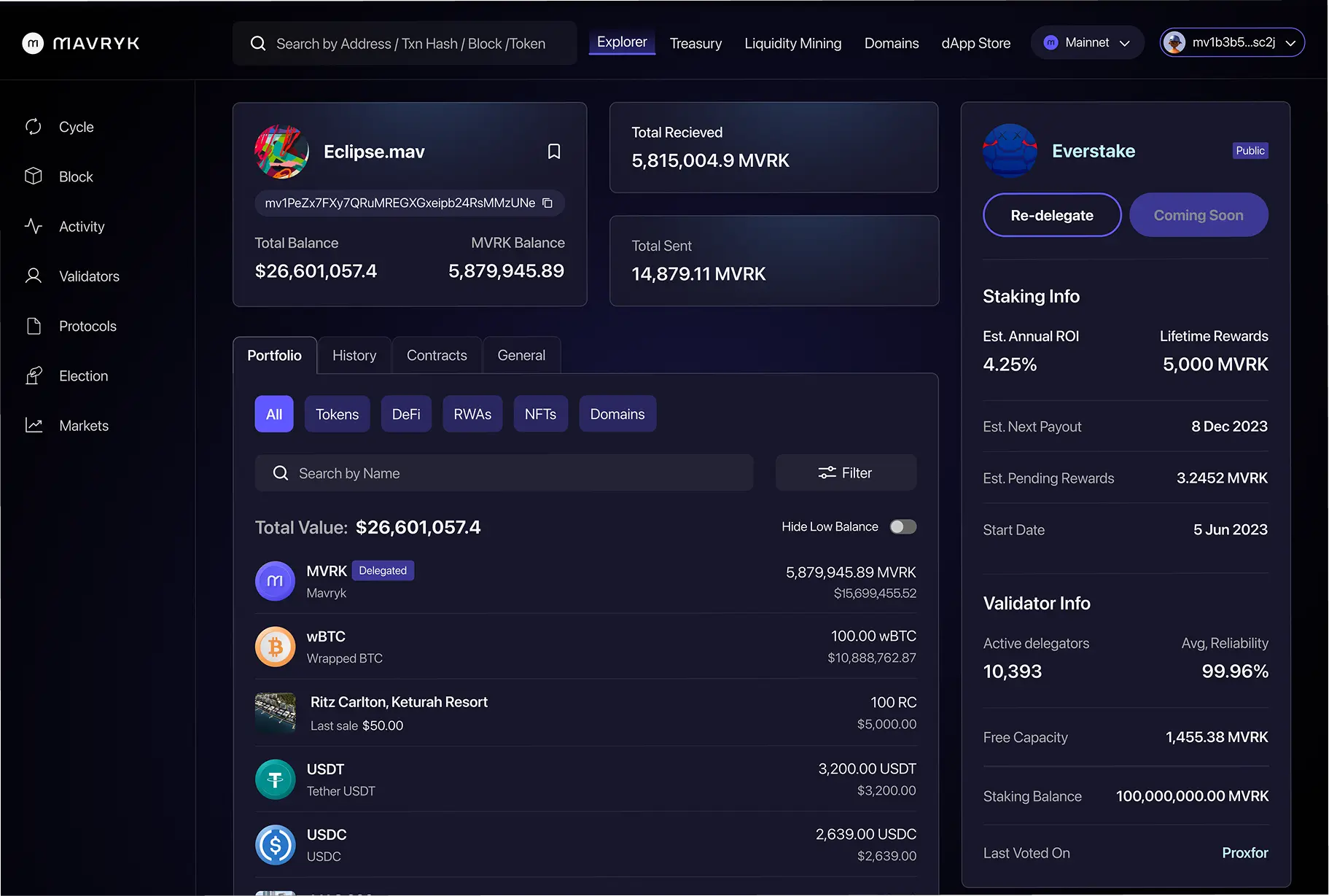
Task: Click the Activity pulse icon
Action: [x=34, y=227]
